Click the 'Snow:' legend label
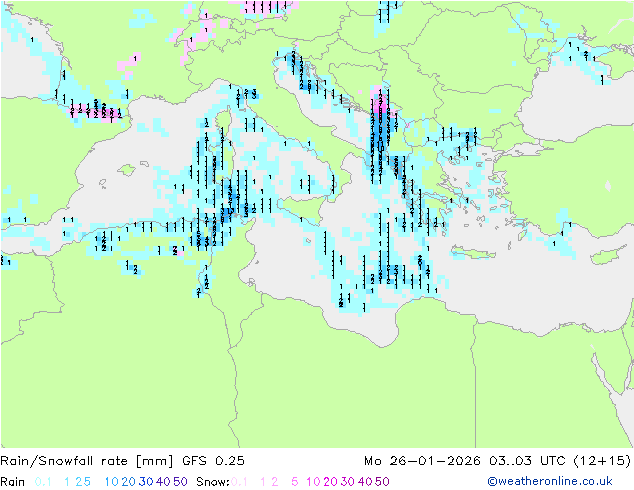 (213, 482)
